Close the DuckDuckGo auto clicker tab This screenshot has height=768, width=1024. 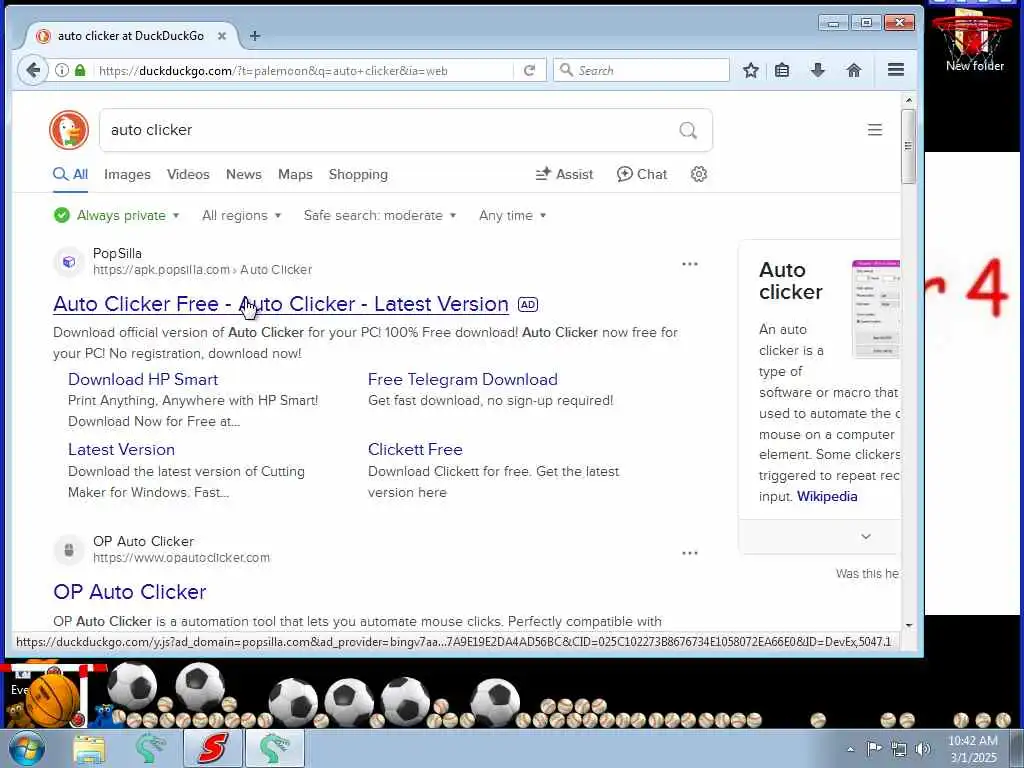[x=222, y=36]
